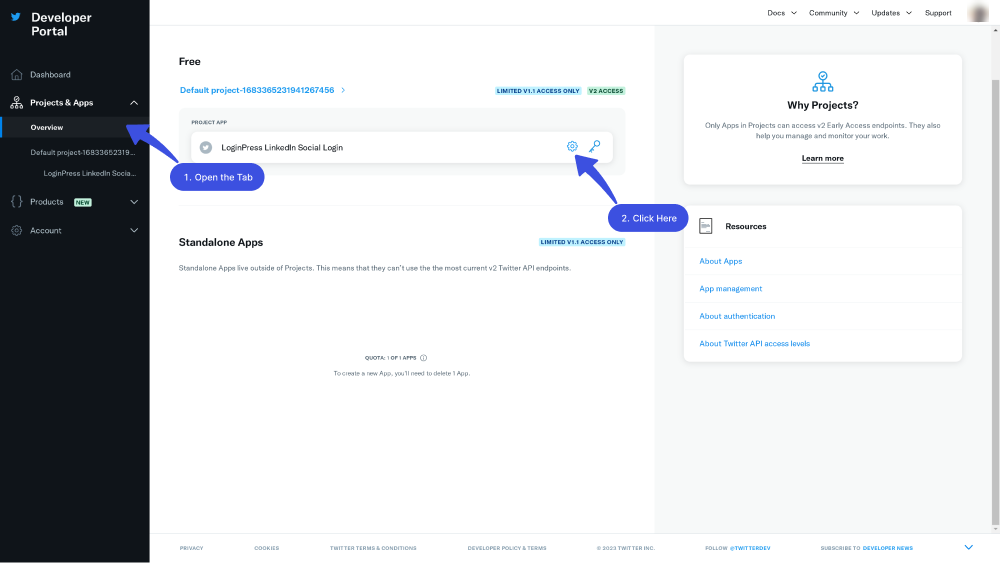1000x563 pixels.
Task: Click the NEW badge beside Products
Action: (x=83, y=203)
